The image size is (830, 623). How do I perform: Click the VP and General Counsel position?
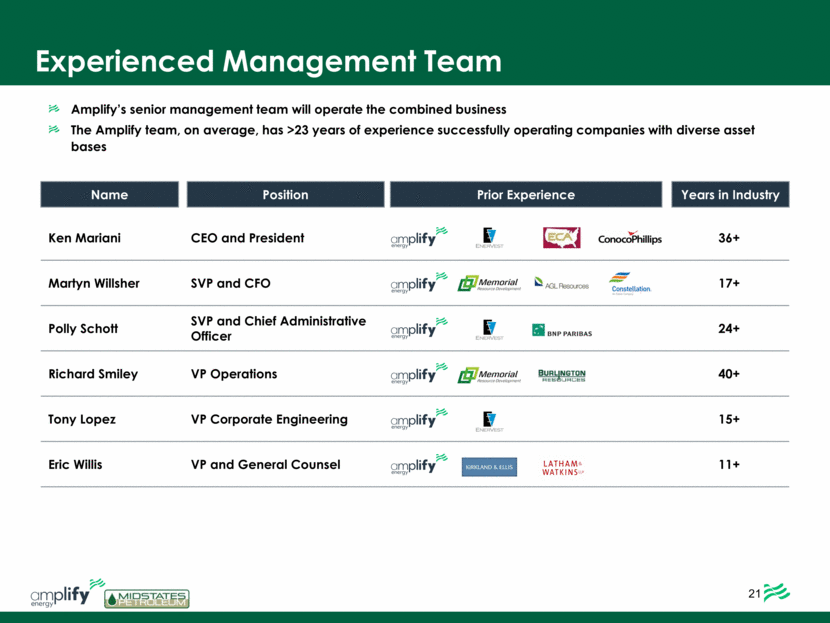[x=266, y=464]
